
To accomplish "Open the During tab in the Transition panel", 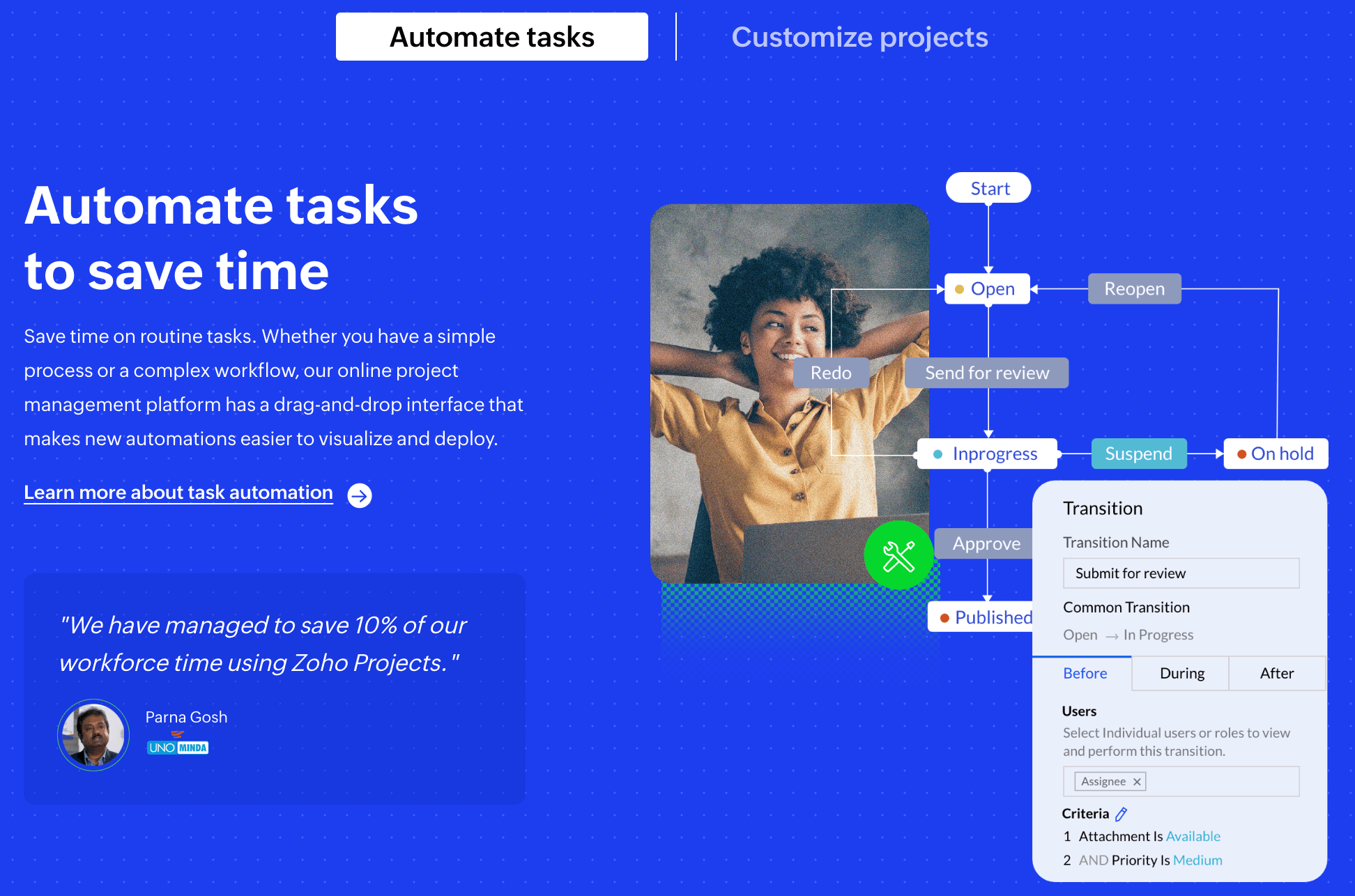I will tap(1181, 673).
